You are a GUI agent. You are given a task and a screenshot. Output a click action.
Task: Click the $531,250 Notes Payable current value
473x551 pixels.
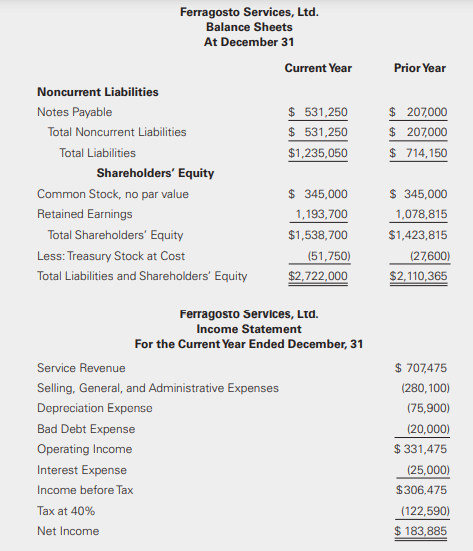318,112
